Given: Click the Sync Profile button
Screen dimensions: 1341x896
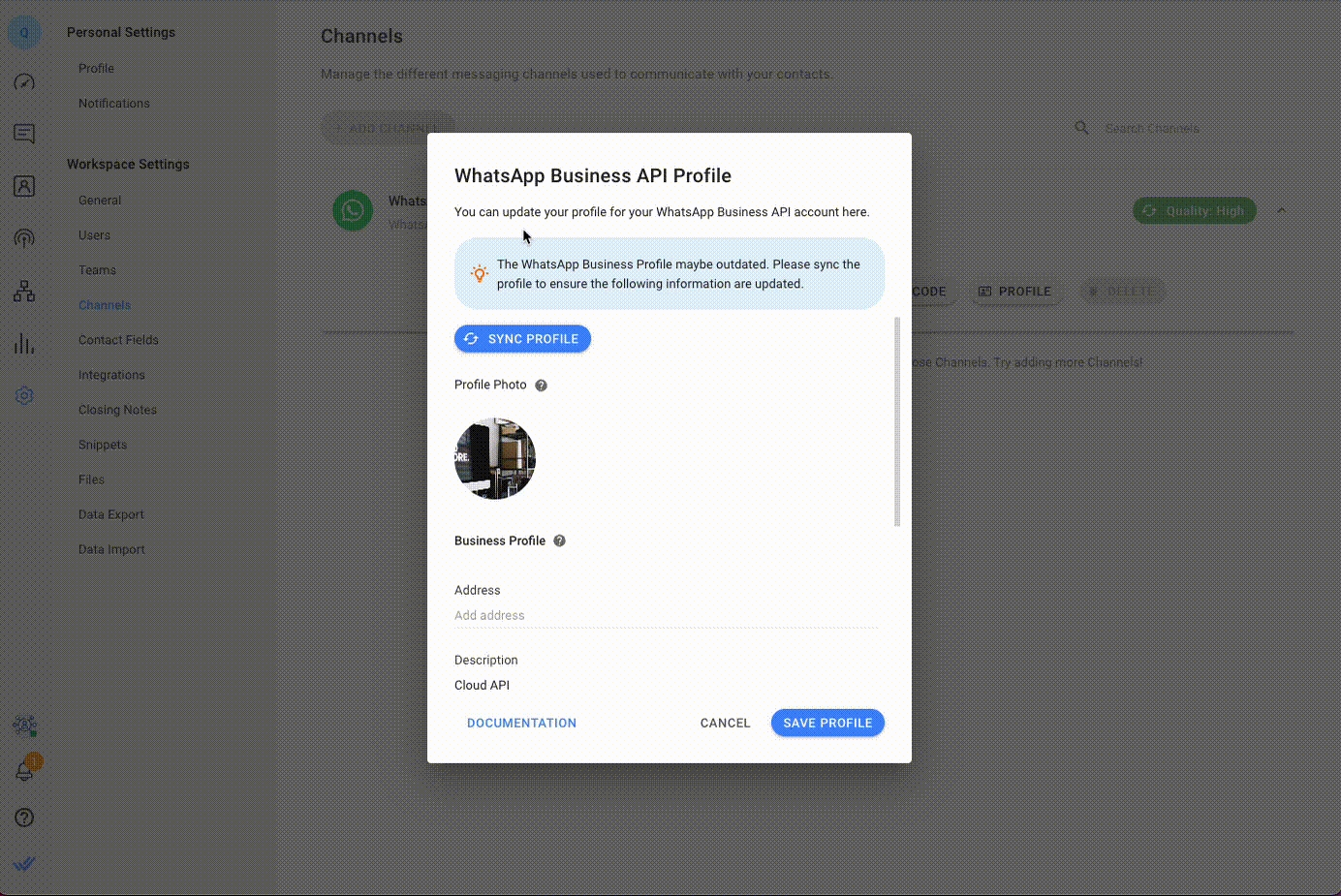Looking at the screenshot, I should (x=522, y=339).
